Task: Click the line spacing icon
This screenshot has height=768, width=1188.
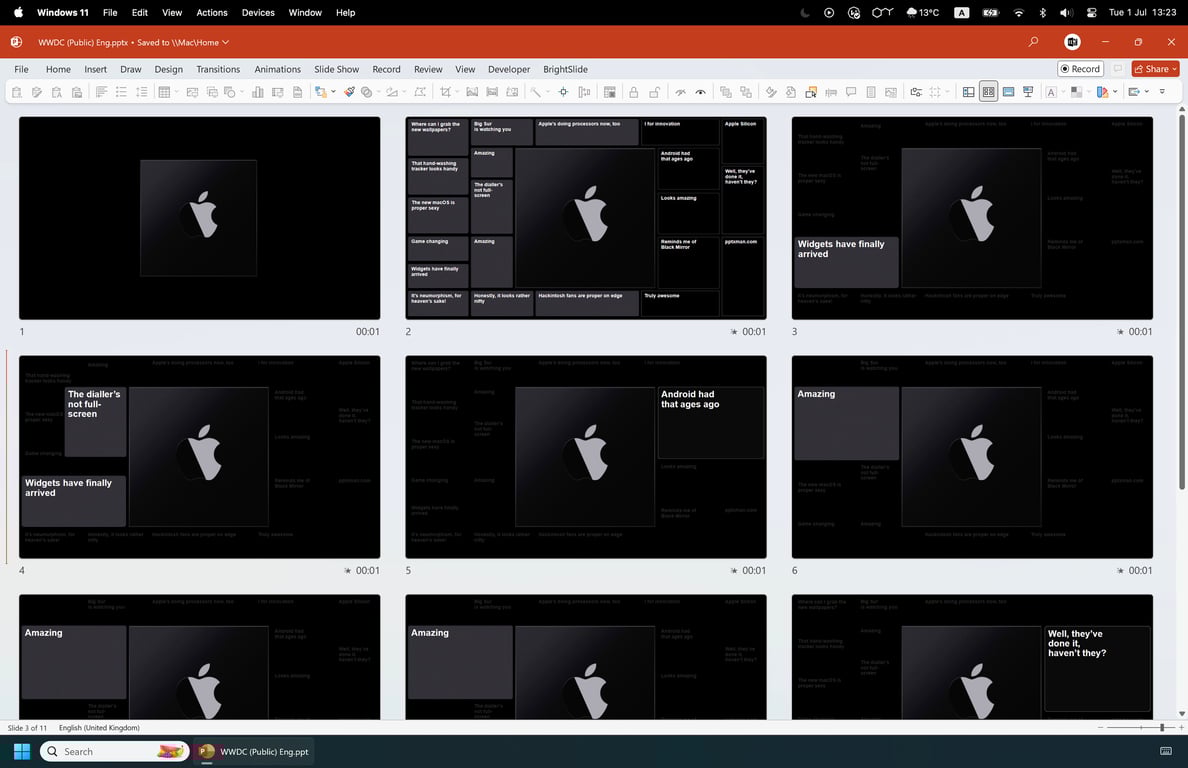Action: point(142,92)
